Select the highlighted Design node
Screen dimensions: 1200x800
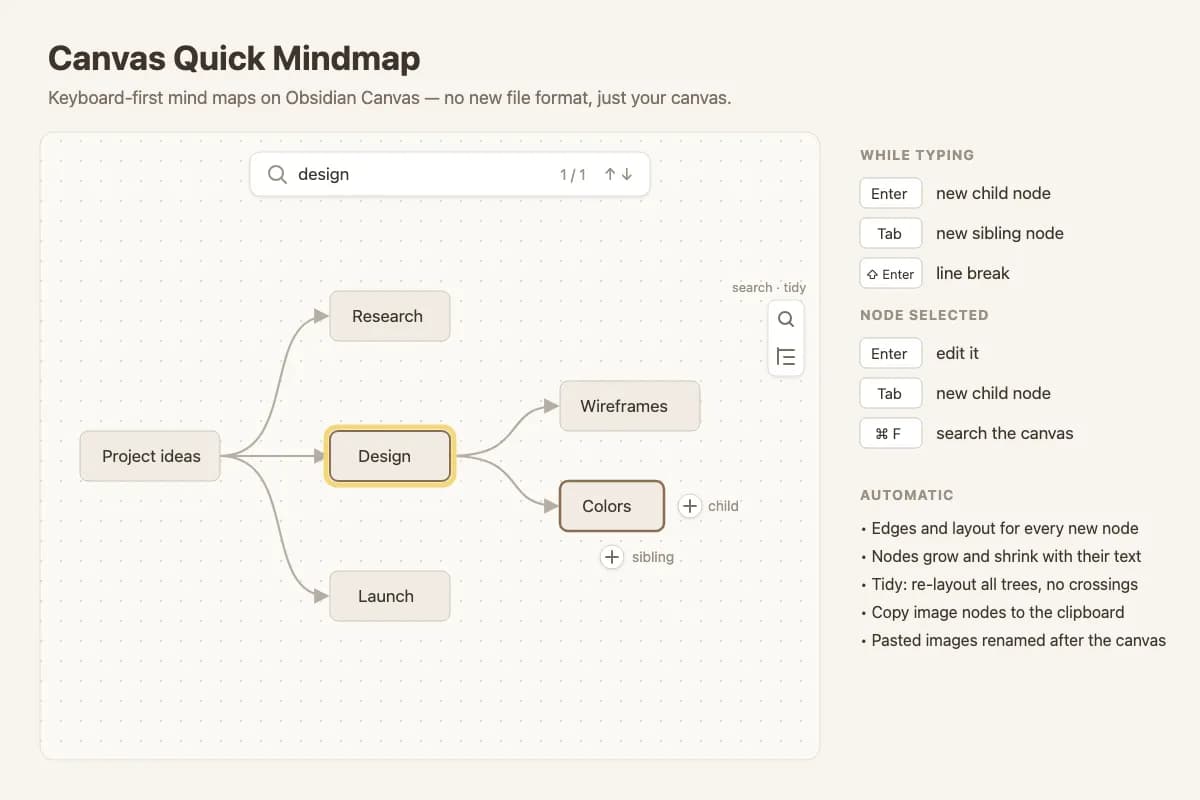(390, 456)
